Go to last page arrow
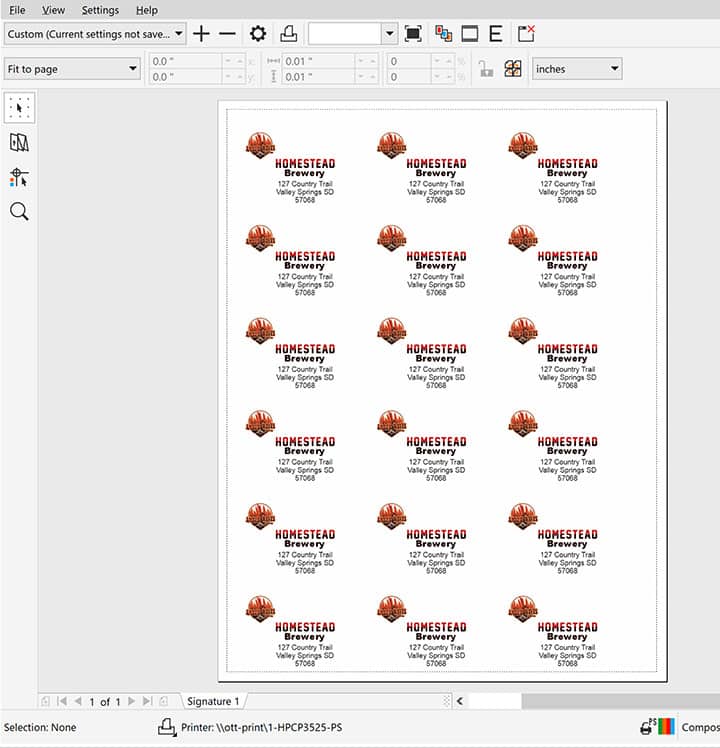Image resolution: width=720 pixels, height=748 pixels. coord(147,701)
